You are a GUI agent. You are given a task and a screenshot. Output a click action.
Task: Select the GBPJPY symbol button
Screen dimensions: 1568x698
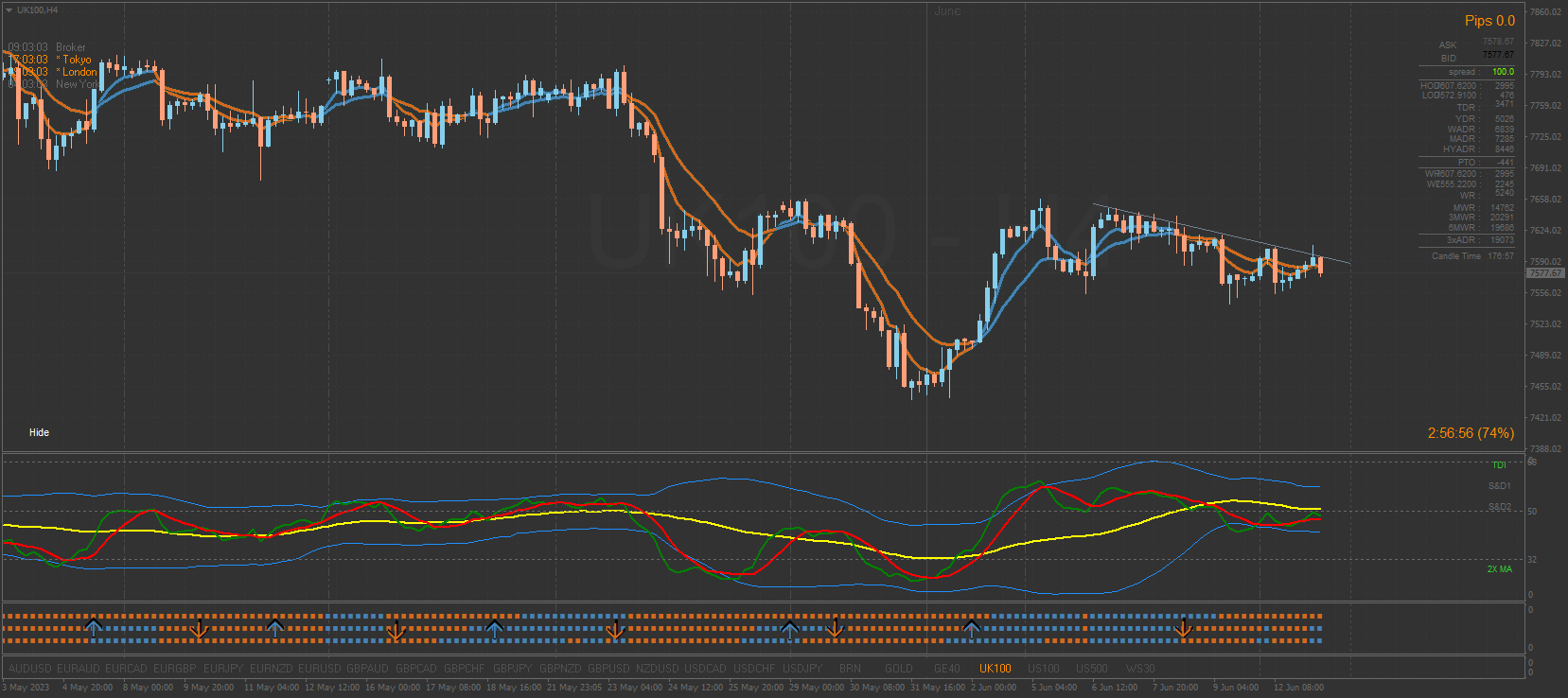(x=512, y=669)
